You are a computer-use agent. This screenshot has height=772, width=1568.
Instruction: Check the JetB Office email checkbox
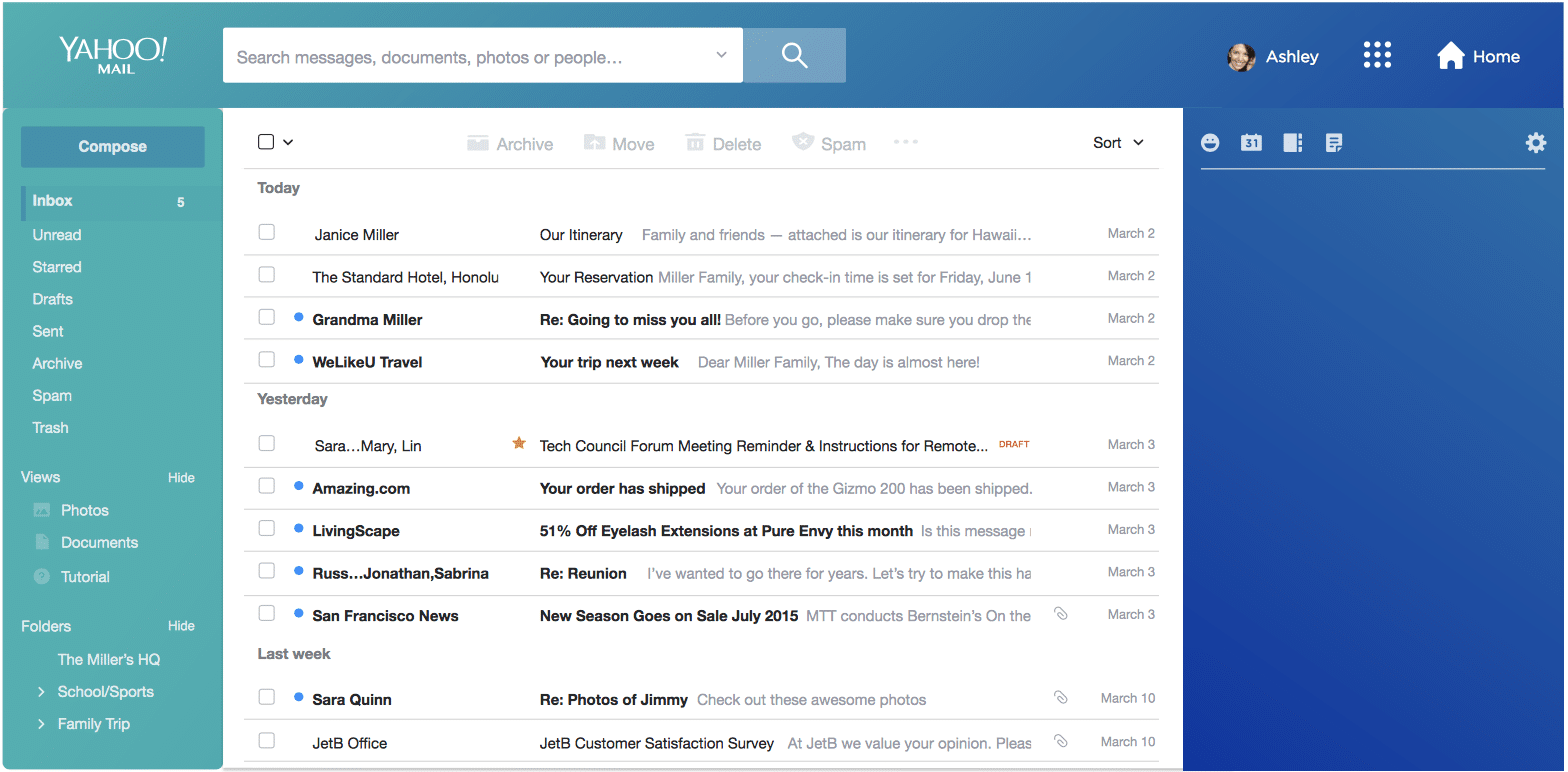(267, 741)
